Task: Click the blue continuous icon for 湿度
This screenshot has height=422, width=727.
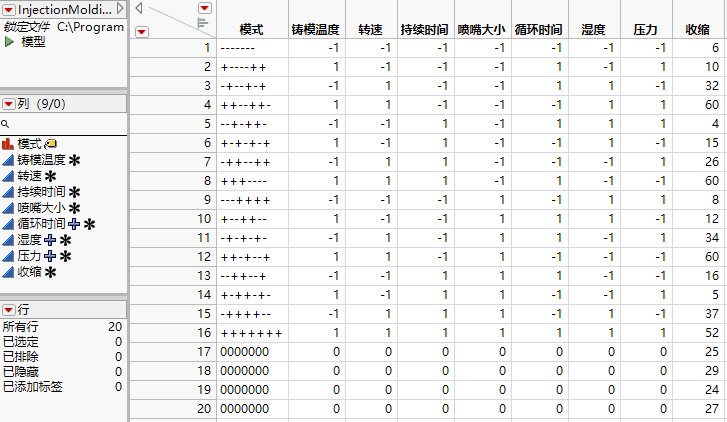Action: click(x=8, y=240)
